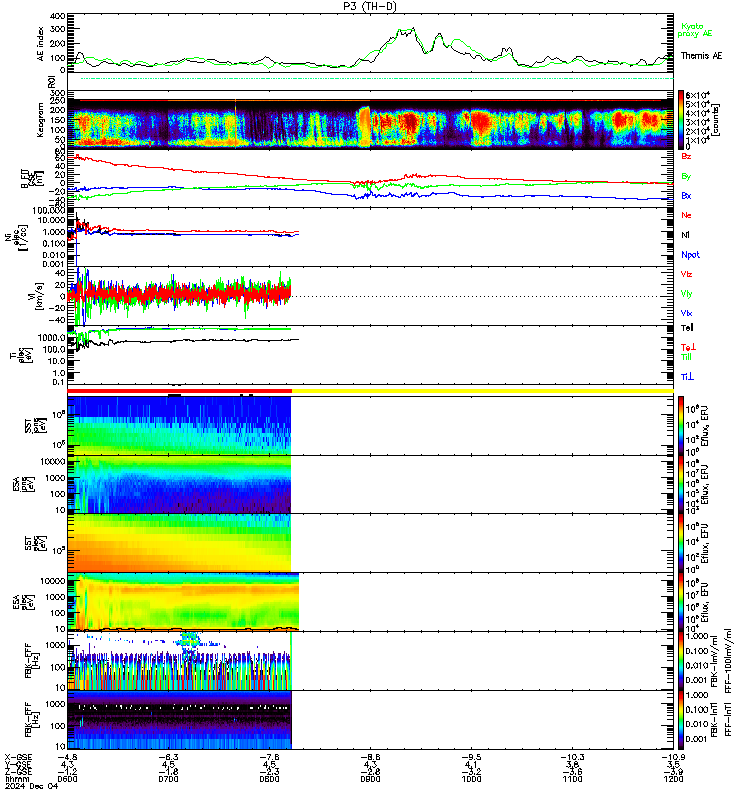Select the green 'Ti∥' legend label
The image size is (750, 800).
coord(686,357)
